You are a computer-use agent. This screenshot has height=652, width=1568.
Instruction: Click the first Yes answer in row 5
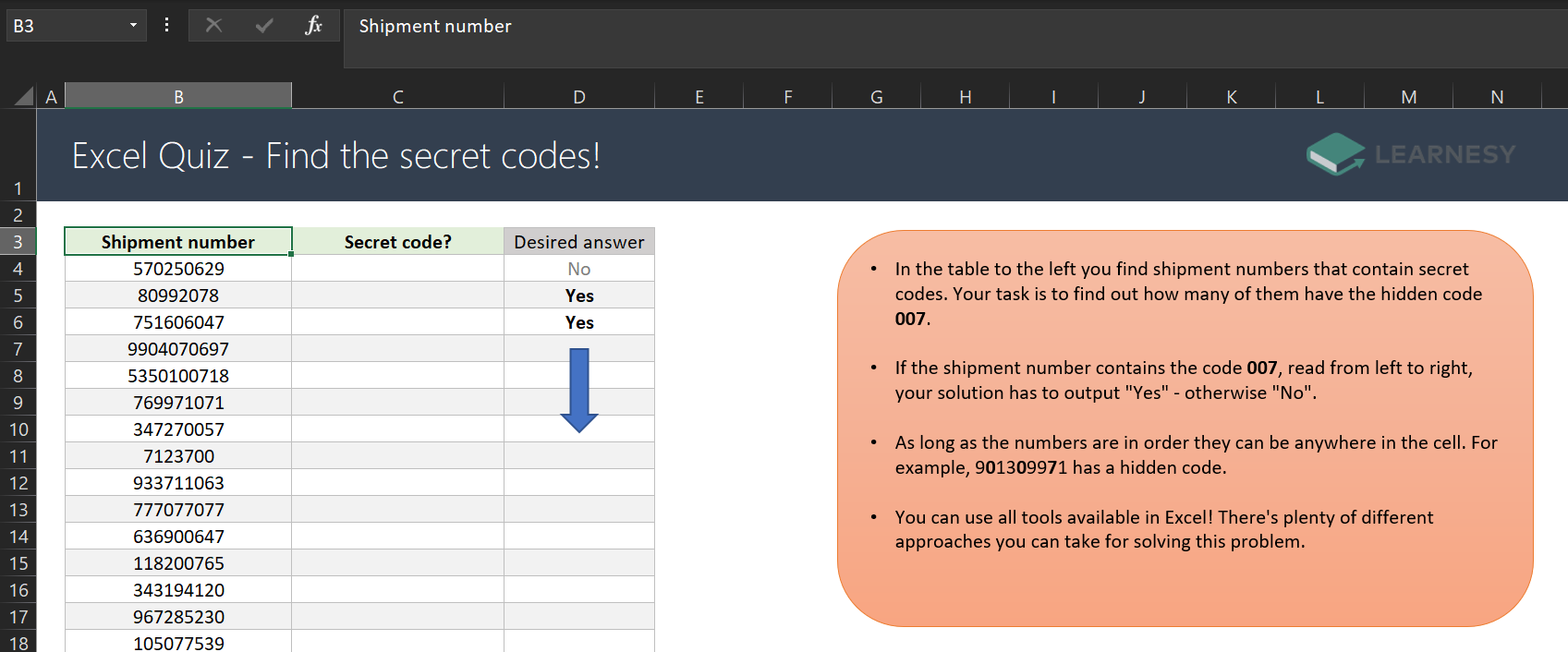579,296
